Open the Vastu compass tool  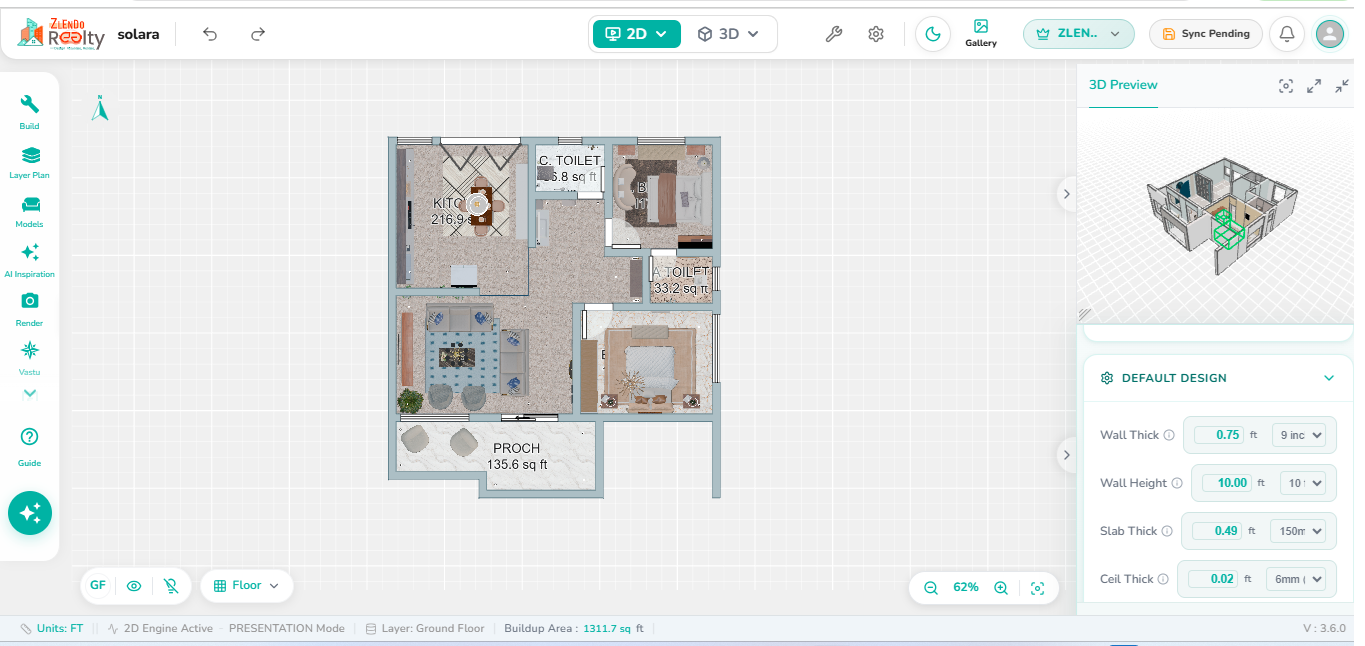(x=29, y=358)
